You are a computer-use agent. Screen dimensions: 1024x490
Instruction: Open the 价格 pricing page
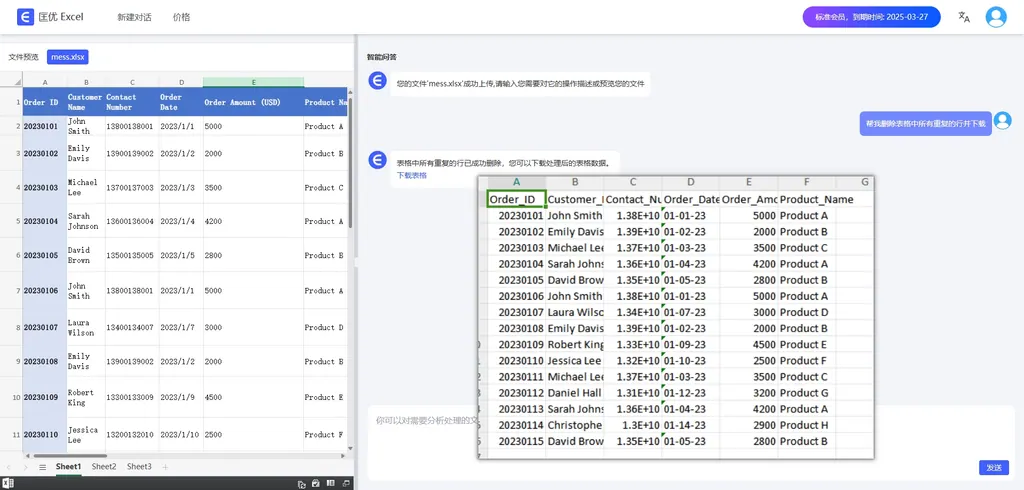pyautogui.click(x=181, y=17)
